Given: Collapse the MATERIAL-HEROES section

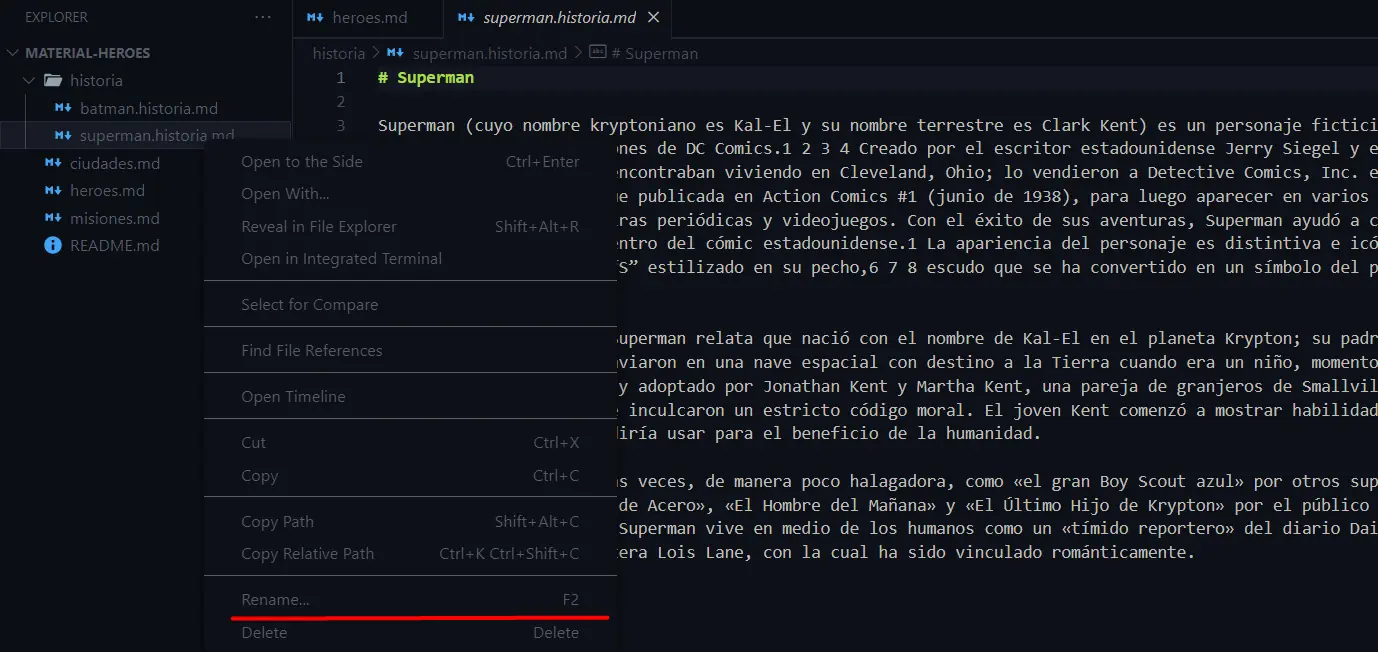Looking at the screenshot, I should click(x=12, y=52).
